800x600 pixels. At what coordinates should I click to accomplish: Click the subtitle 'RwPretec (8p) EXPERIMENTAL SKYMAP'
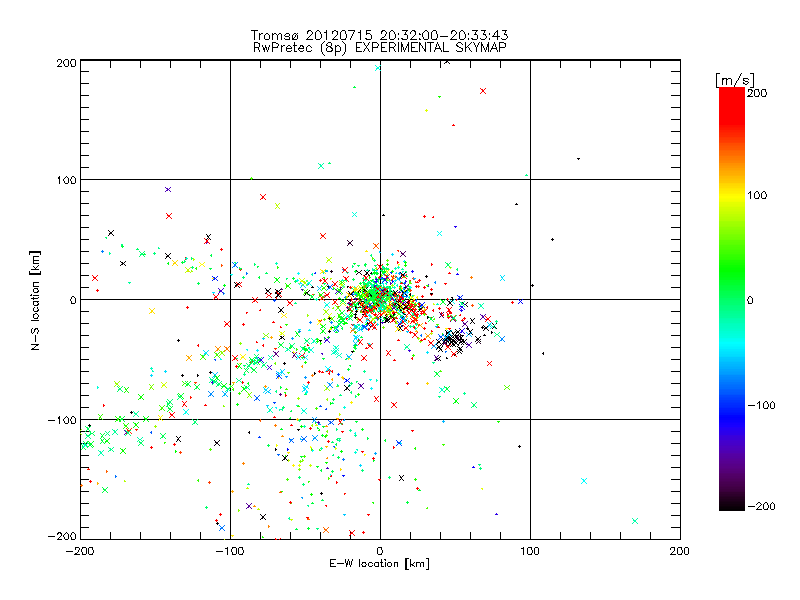coord(380,48)
